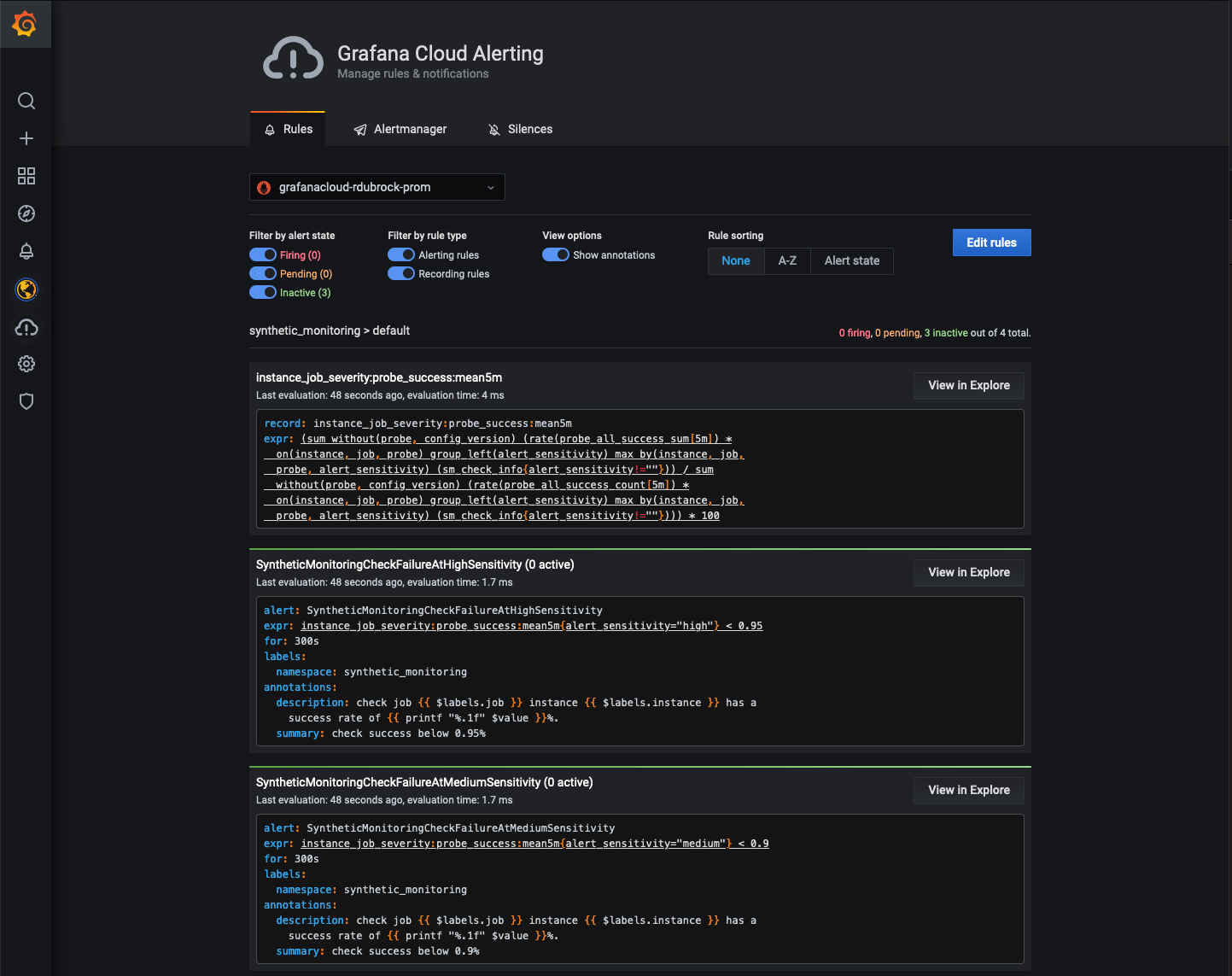The height and width of the screenshot is (976, 1232).
Task: Click the large cloud alert header icon
Action: click(293, 59)
